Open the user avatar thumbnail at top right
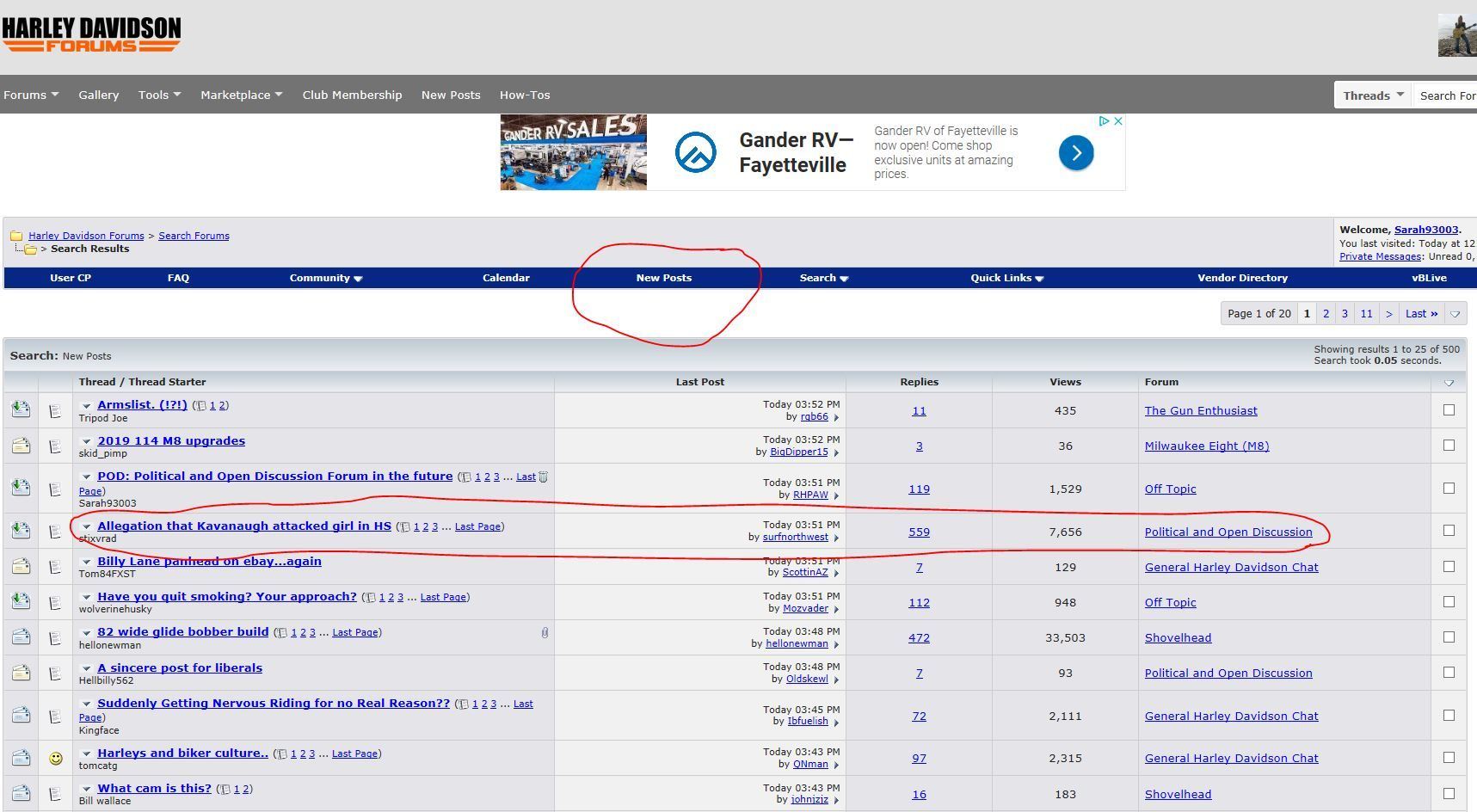The width and height of the screenshot is (1477, 812). (x=1457, y=35)
